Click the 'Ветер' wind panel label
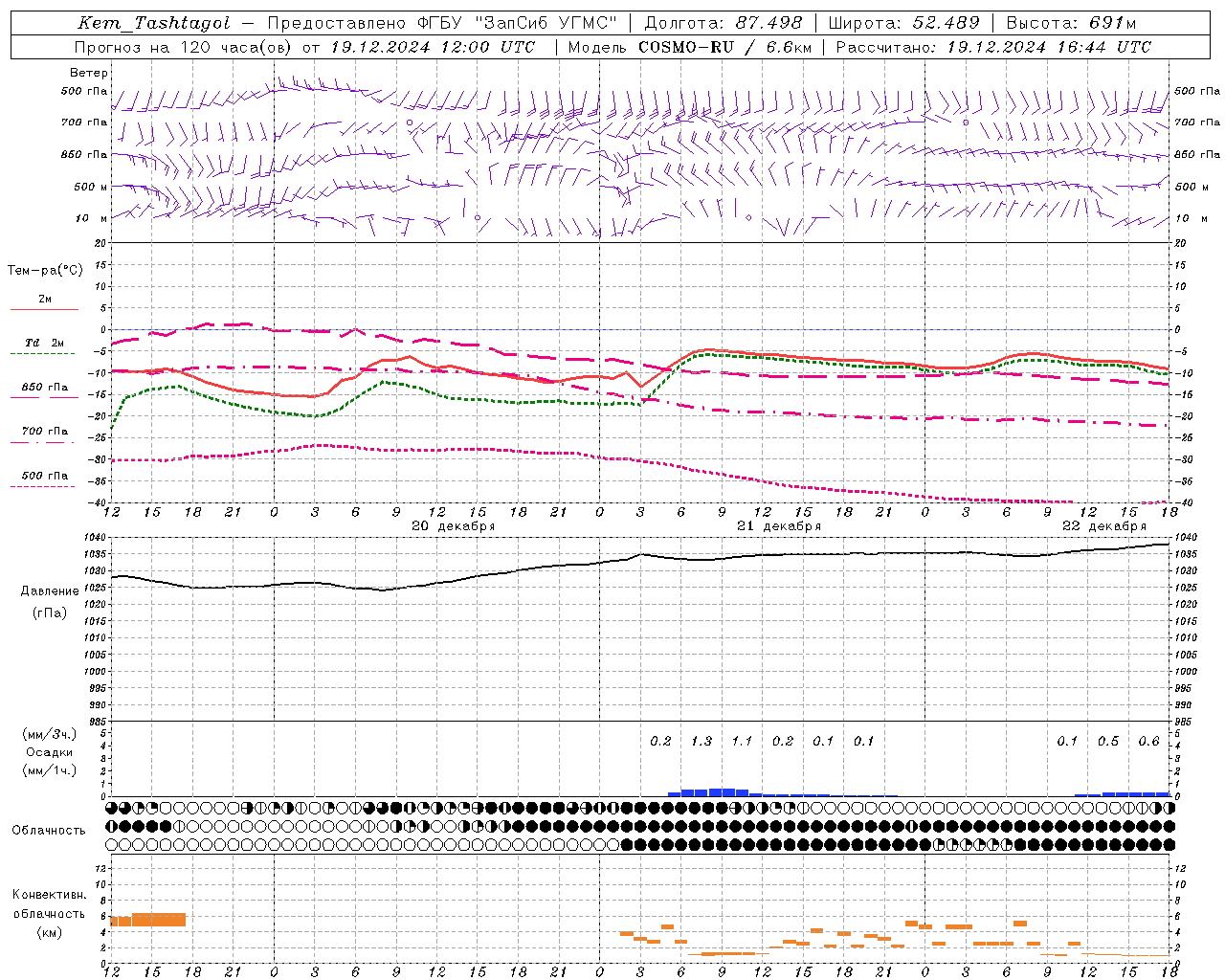The height and width of the screenshot is (980, 1225). tap(89, 73)
